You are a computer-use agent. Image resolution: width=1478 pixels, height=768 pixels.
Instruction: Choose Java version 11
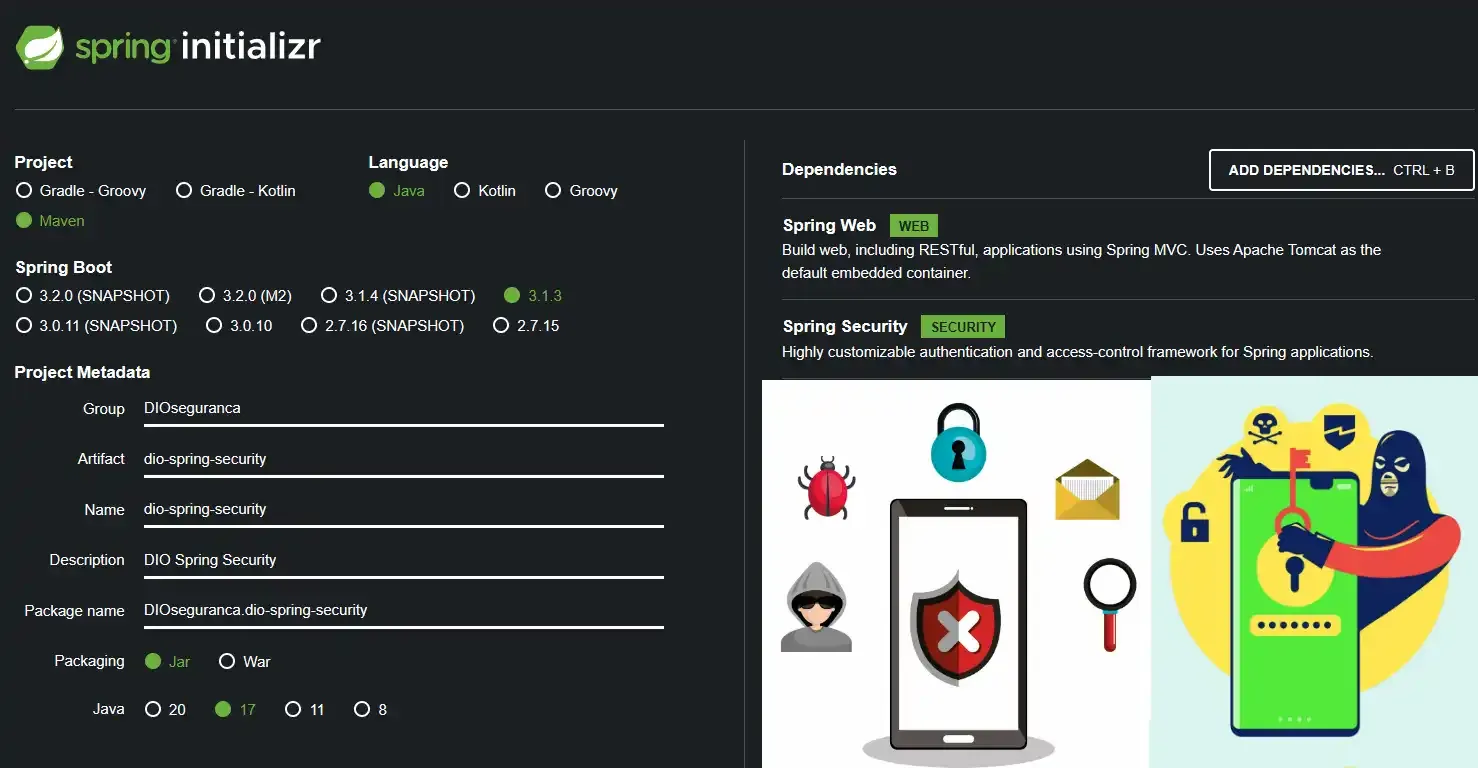pos(305,710)
